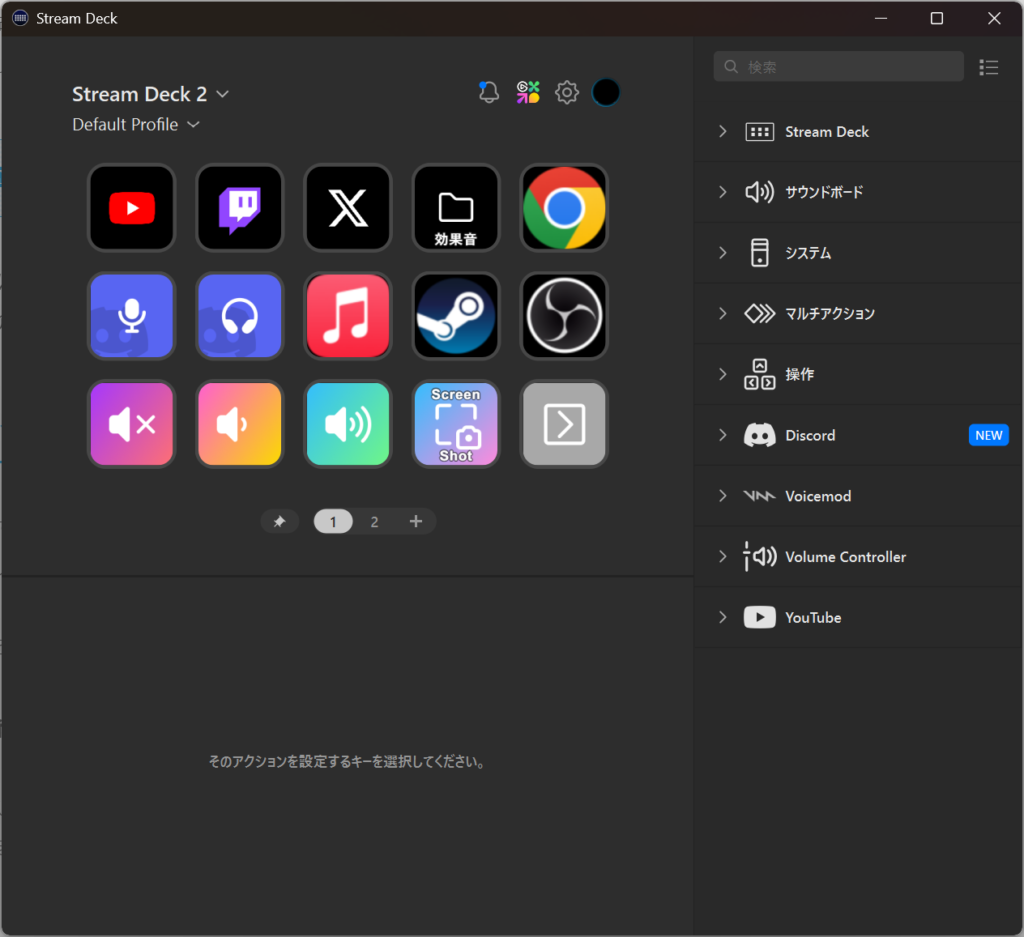The width and height of the screenshot is (1024, 937).
Task: Switch to page 2 of keys
Action: click(374, 522)
